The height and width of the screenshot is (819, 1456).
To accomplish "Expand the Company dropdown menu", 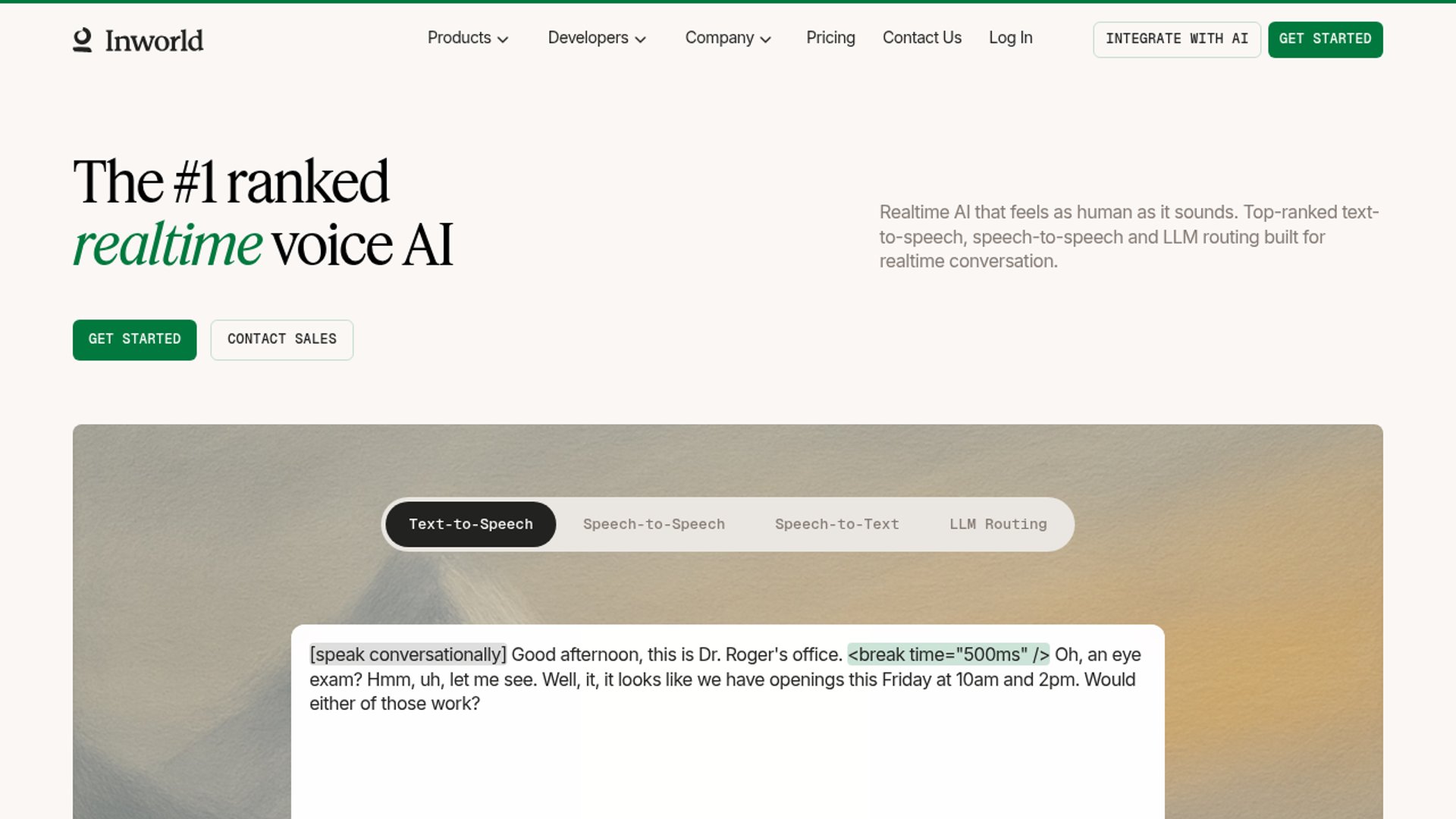I will click(728, 38).
